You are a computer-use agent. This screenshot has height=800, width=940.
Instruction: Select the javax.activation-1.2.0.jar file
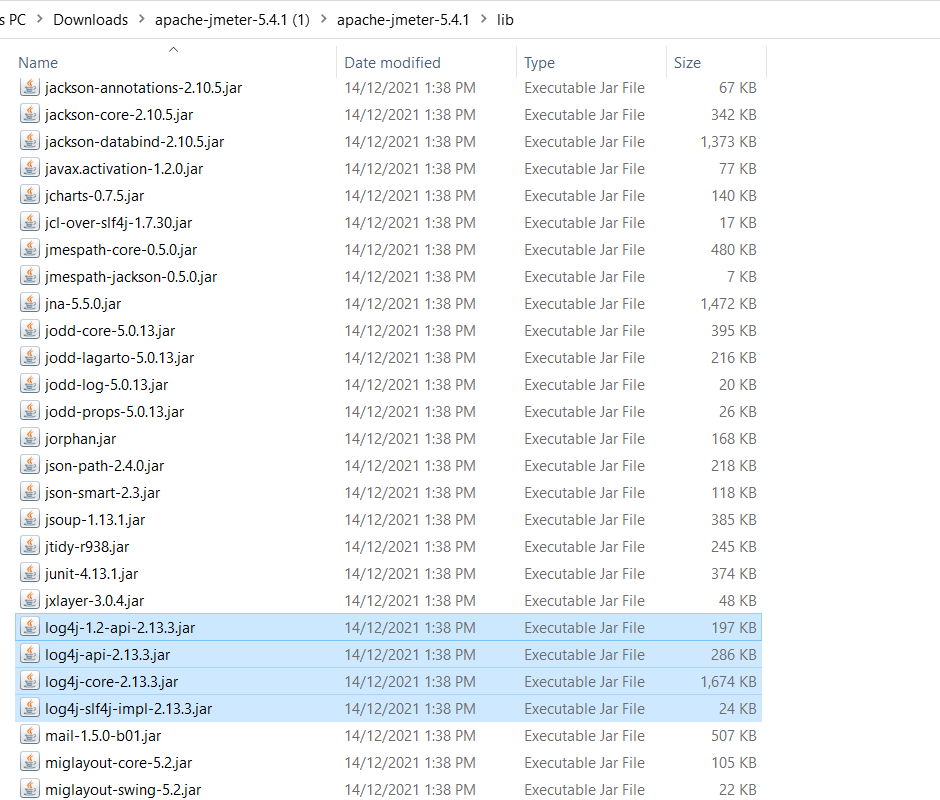pos(120,168)
